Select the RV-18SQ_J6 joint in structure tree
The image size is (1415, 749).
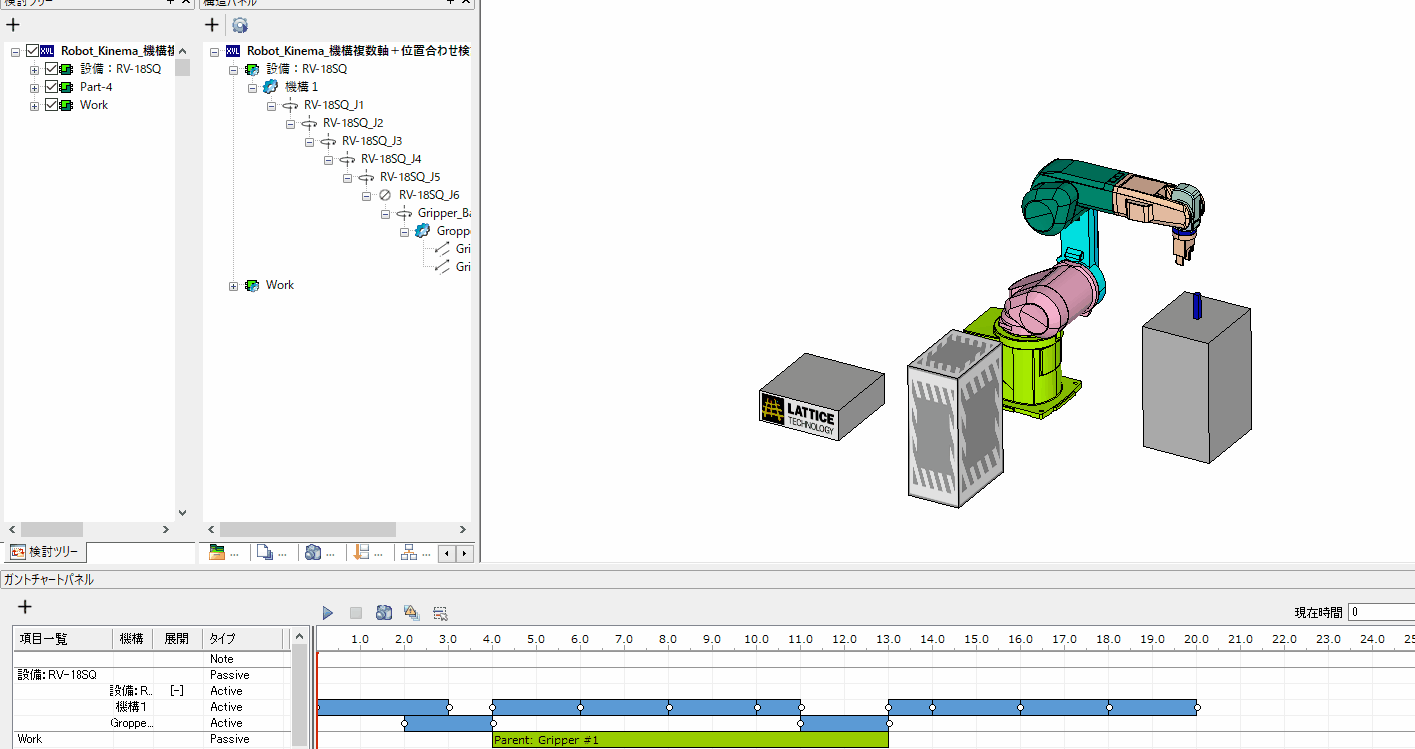tap(428, 195)
